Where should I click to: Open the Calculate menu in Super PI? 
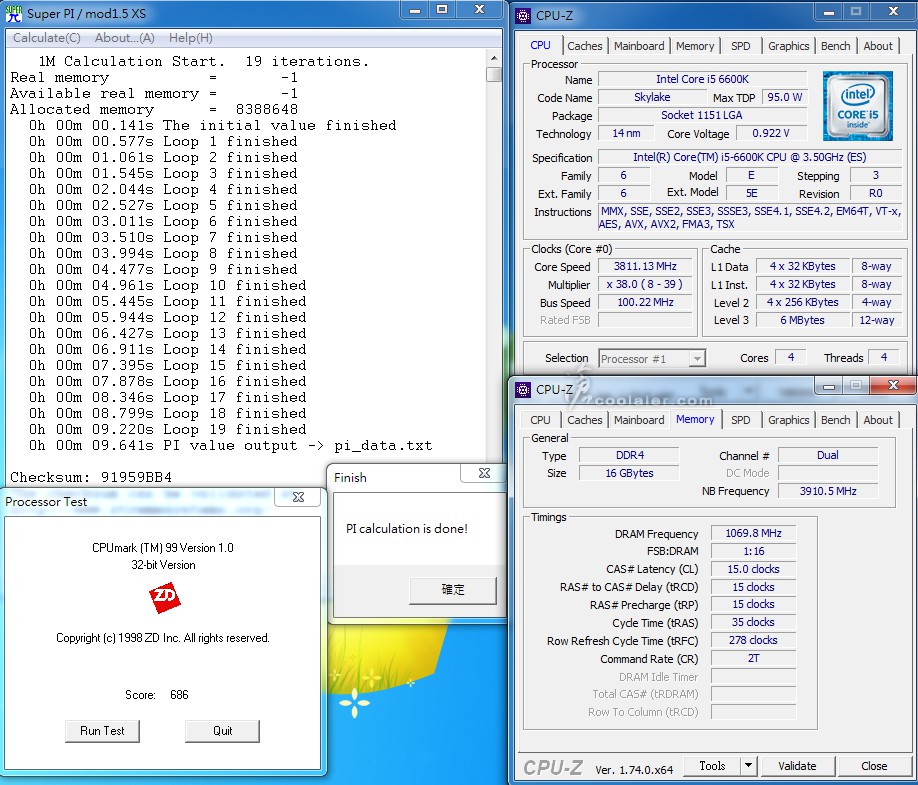click(47, 38)
